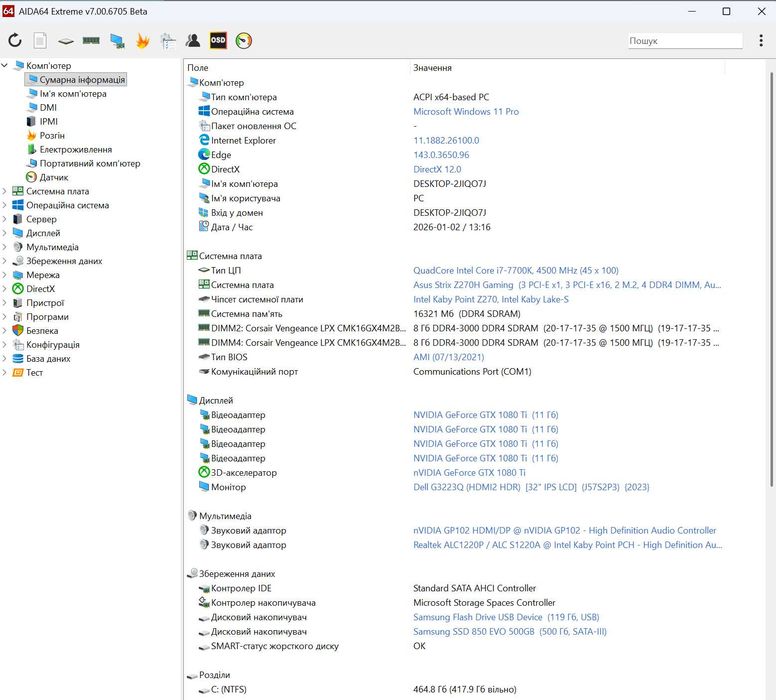Click the Refresh toolbar icon
This screenshot has height=700, width=776.
click(15, 41)
